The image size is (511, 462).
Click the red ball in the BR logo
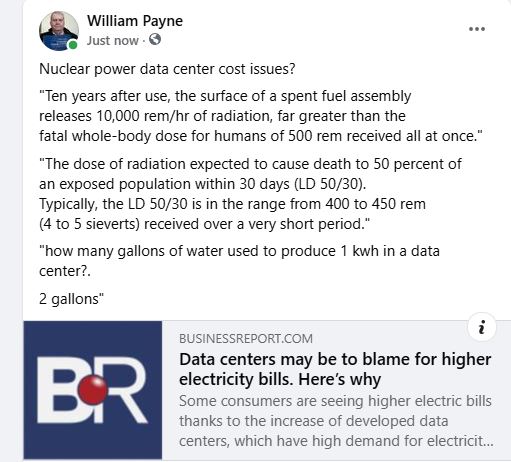(x=93, y=390)
